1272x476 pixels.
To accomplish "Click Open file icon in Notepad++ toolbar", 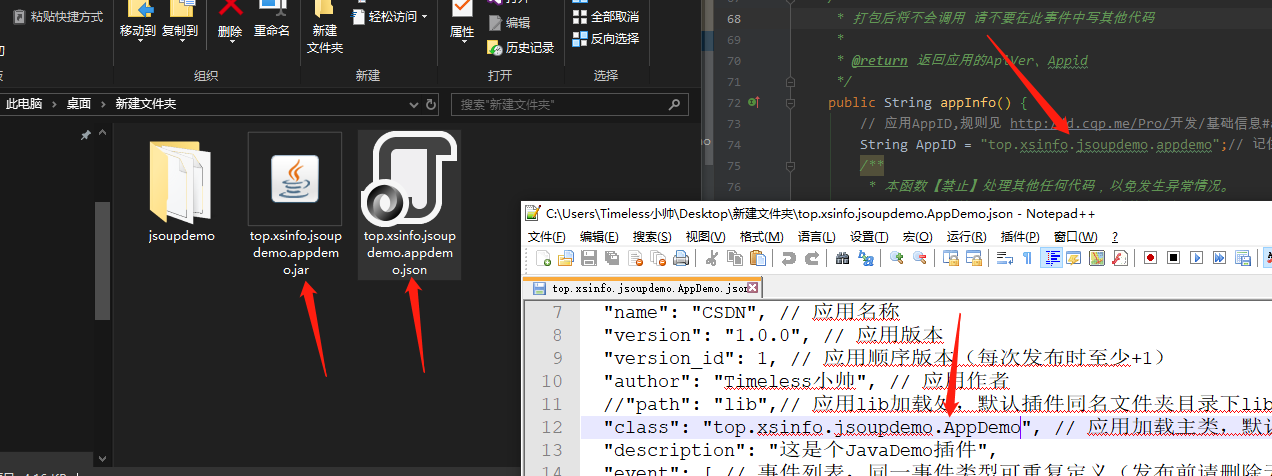I will pos(566,258).
